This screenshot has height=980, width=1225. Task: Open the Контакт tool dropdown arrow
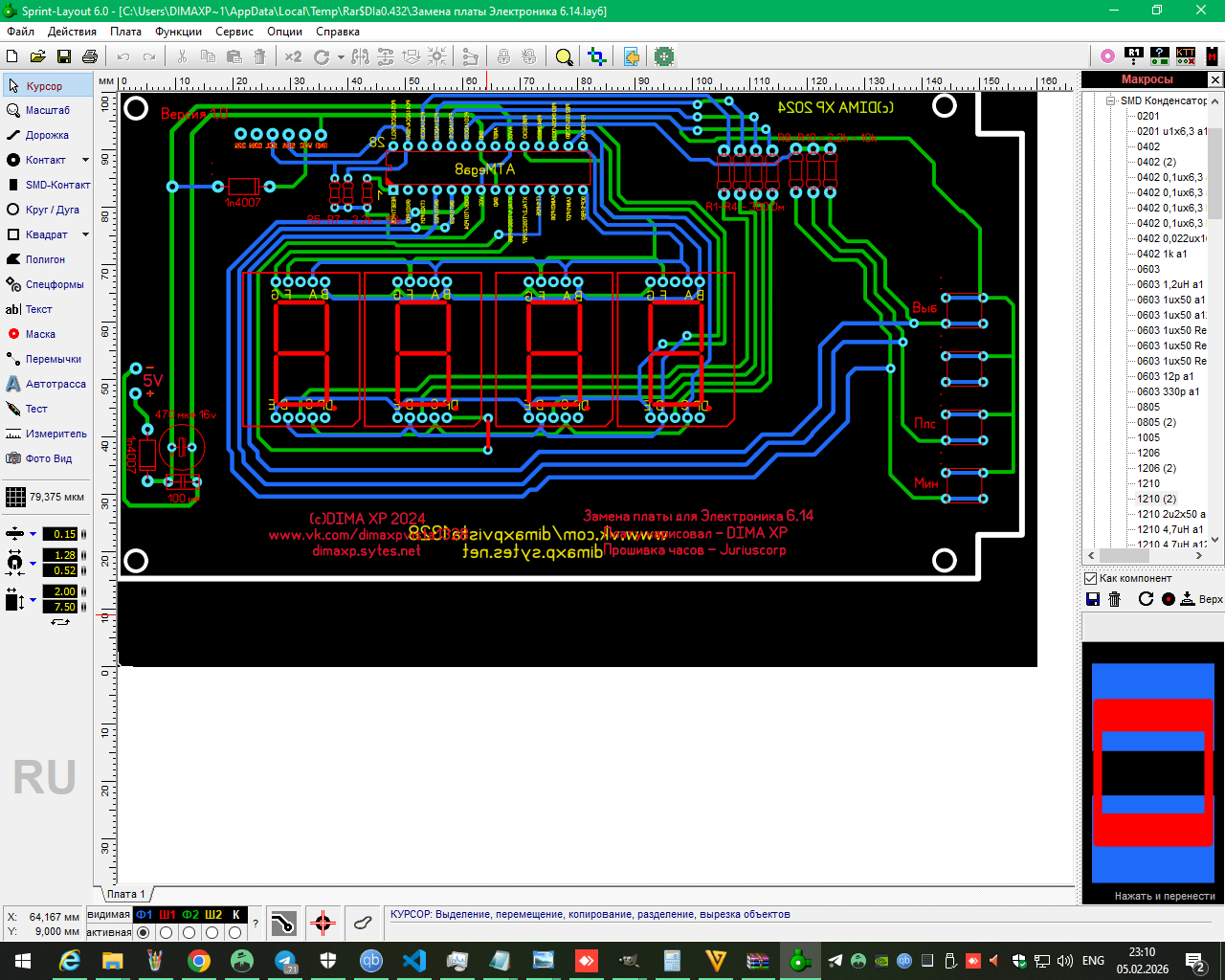pyautogui.click(x=85, y=160)
